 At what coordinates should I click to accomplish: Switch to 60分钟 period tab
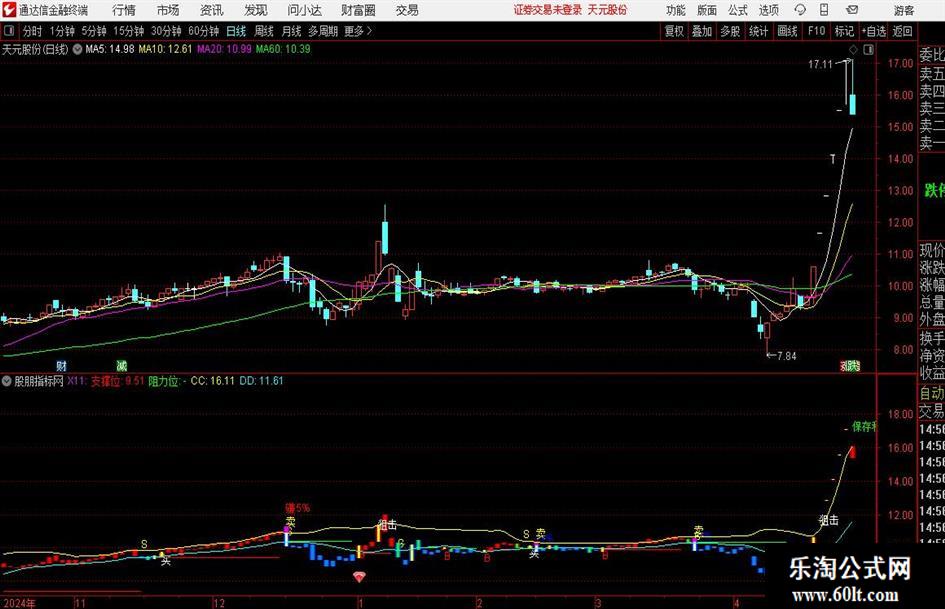[203, 31]
